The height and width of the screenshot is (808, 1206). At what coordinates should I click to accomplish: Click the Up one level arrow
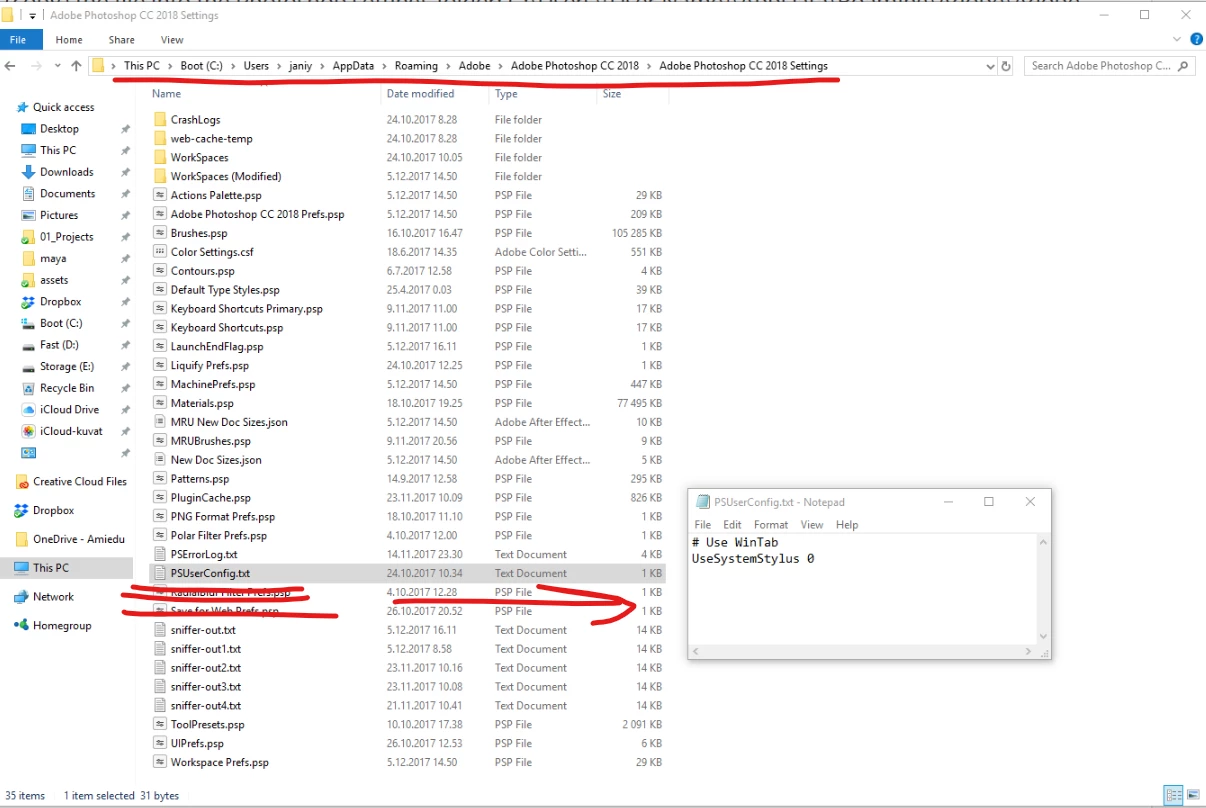coord(76,66)
